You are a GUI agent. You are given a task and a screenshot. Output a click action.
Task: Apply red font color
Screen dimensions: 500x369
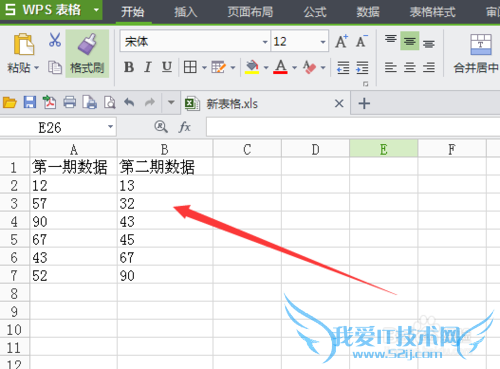[x=281, y=67]
